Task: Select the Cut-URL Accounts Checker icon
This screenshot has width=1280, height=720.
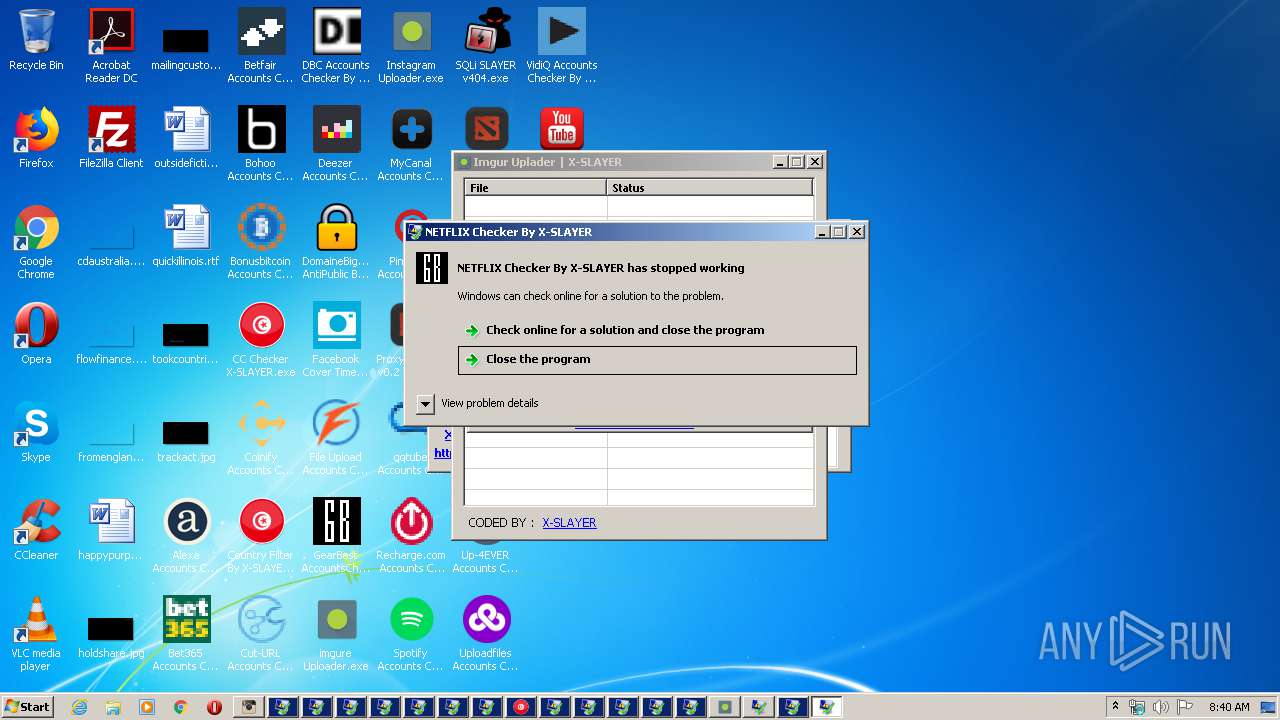Action: [x=261, y=633]
